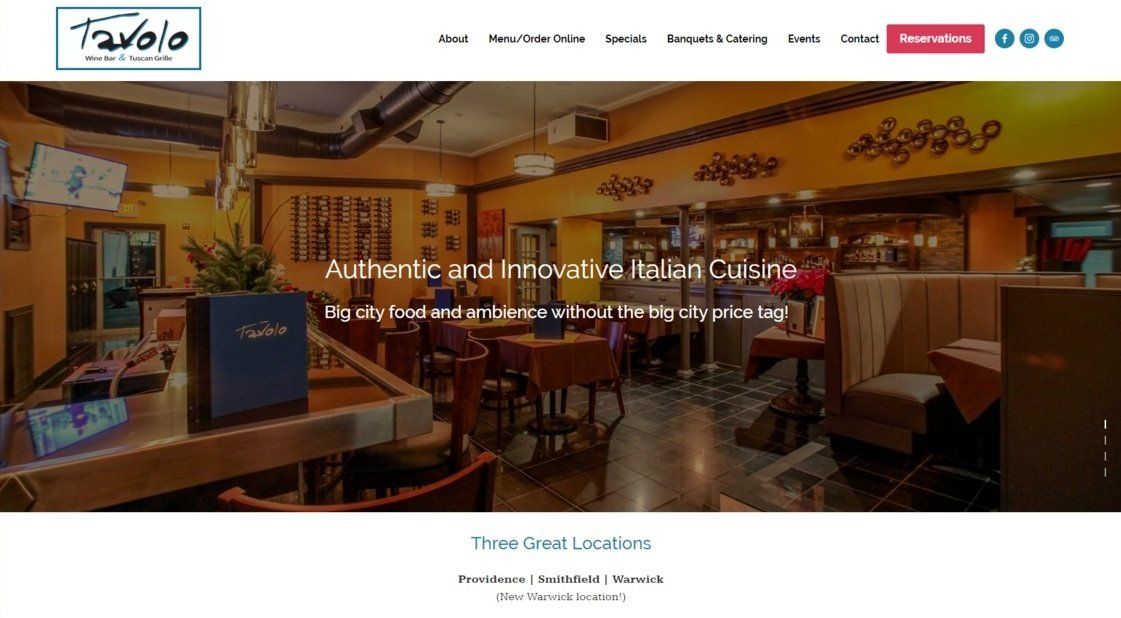The width and height of the screenshot is (1121, 618).
Task: Open the About menu item
Action: 453,39
